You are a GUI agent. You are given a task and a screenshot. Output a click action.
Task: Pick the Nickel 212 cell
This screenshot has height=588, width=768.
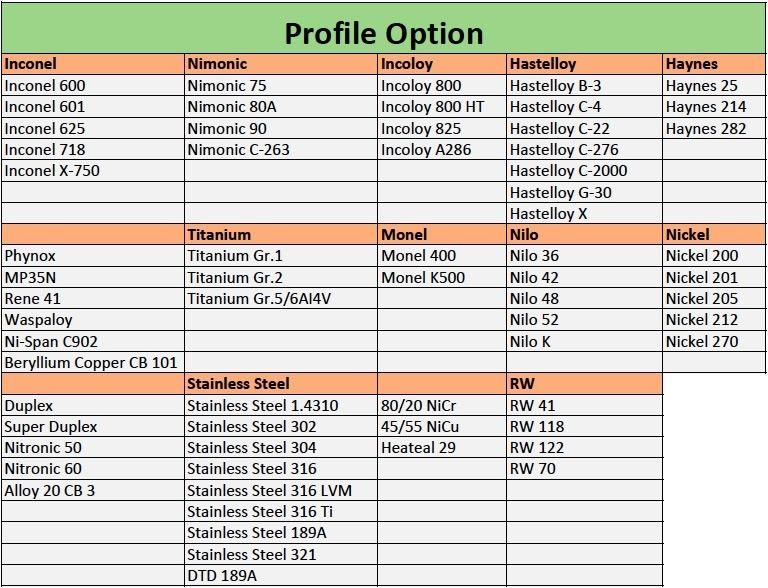pos(714,319)
